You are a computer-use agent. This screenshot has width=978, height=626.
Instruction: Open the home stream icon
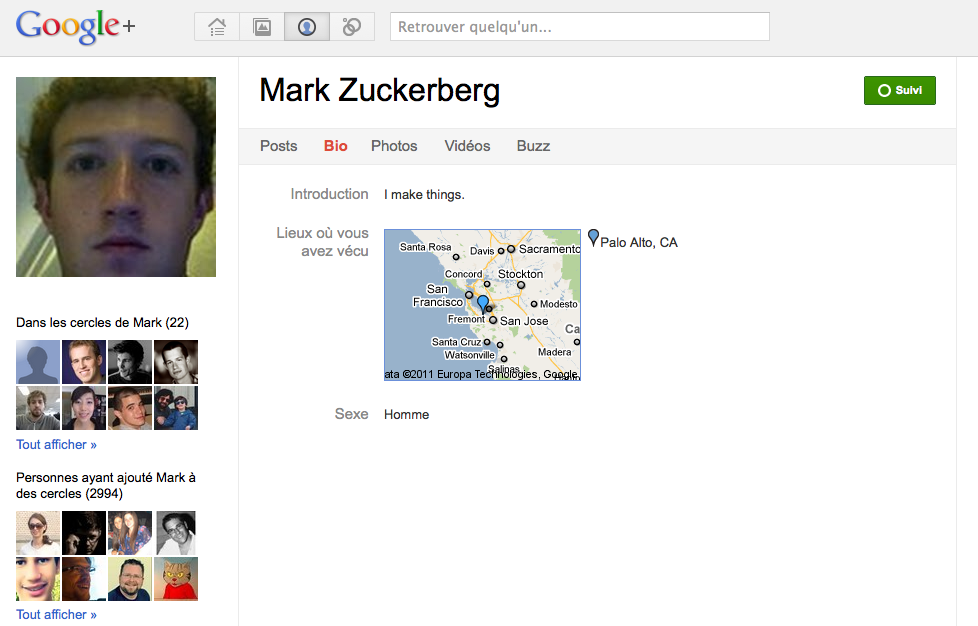pyautogui.click(x=217, y=27)
